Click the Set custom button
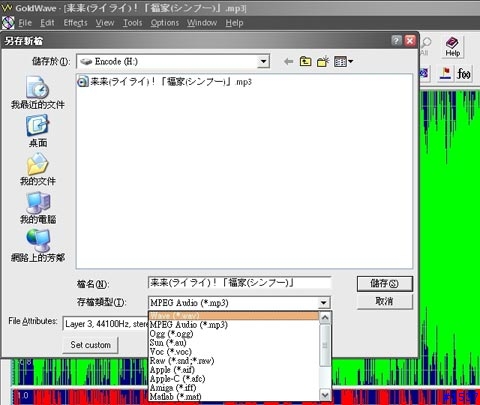Screen dimensions: 480x405 point(90,345)
